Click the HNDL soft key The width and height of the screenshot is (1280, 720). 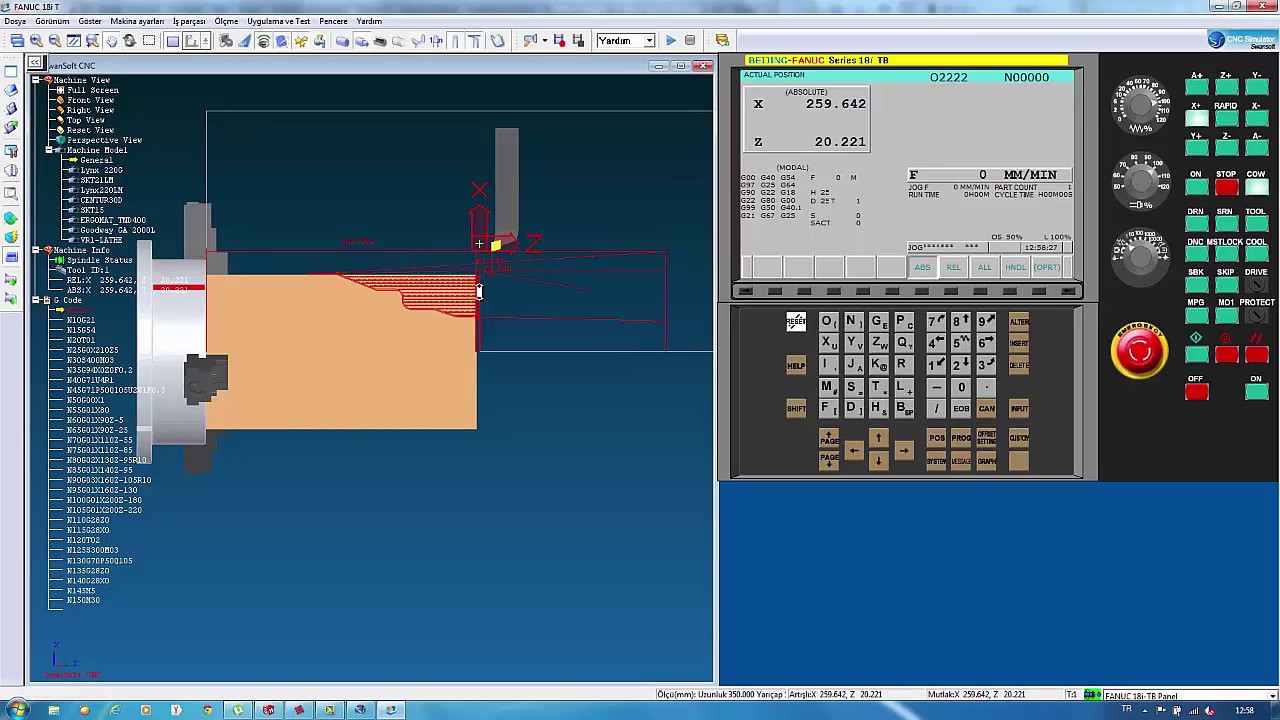(1016, 267)
